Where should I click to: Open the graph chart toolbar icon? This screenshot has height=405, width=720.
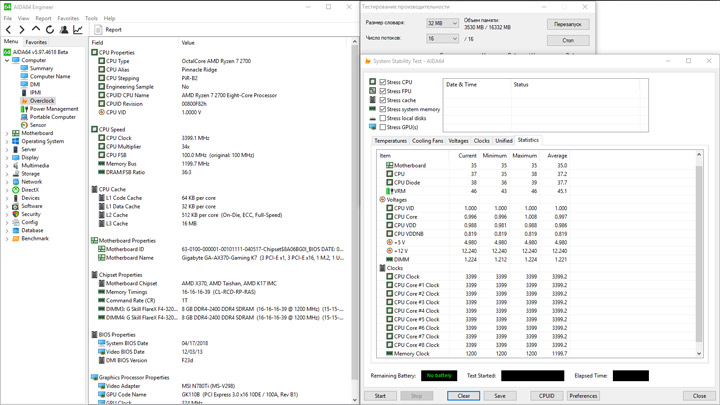pyautogui.click(x=78, y=30)
